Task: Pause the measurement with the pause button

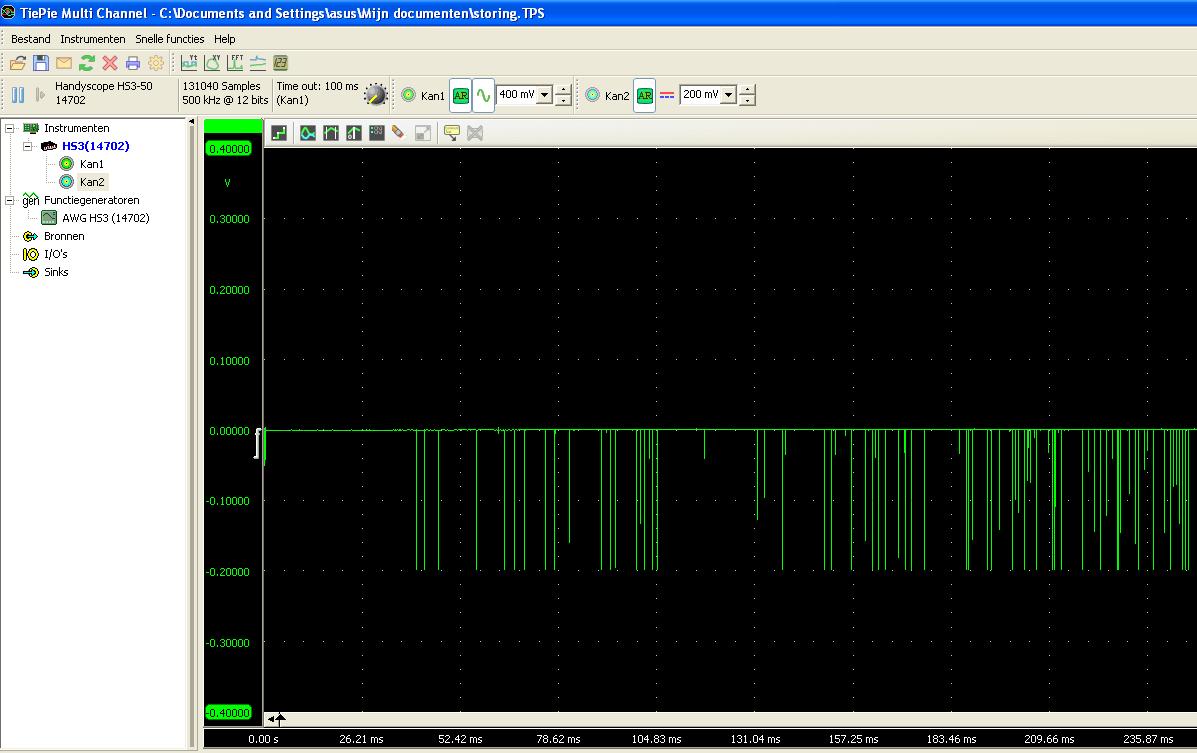Action: coord(18,95)
